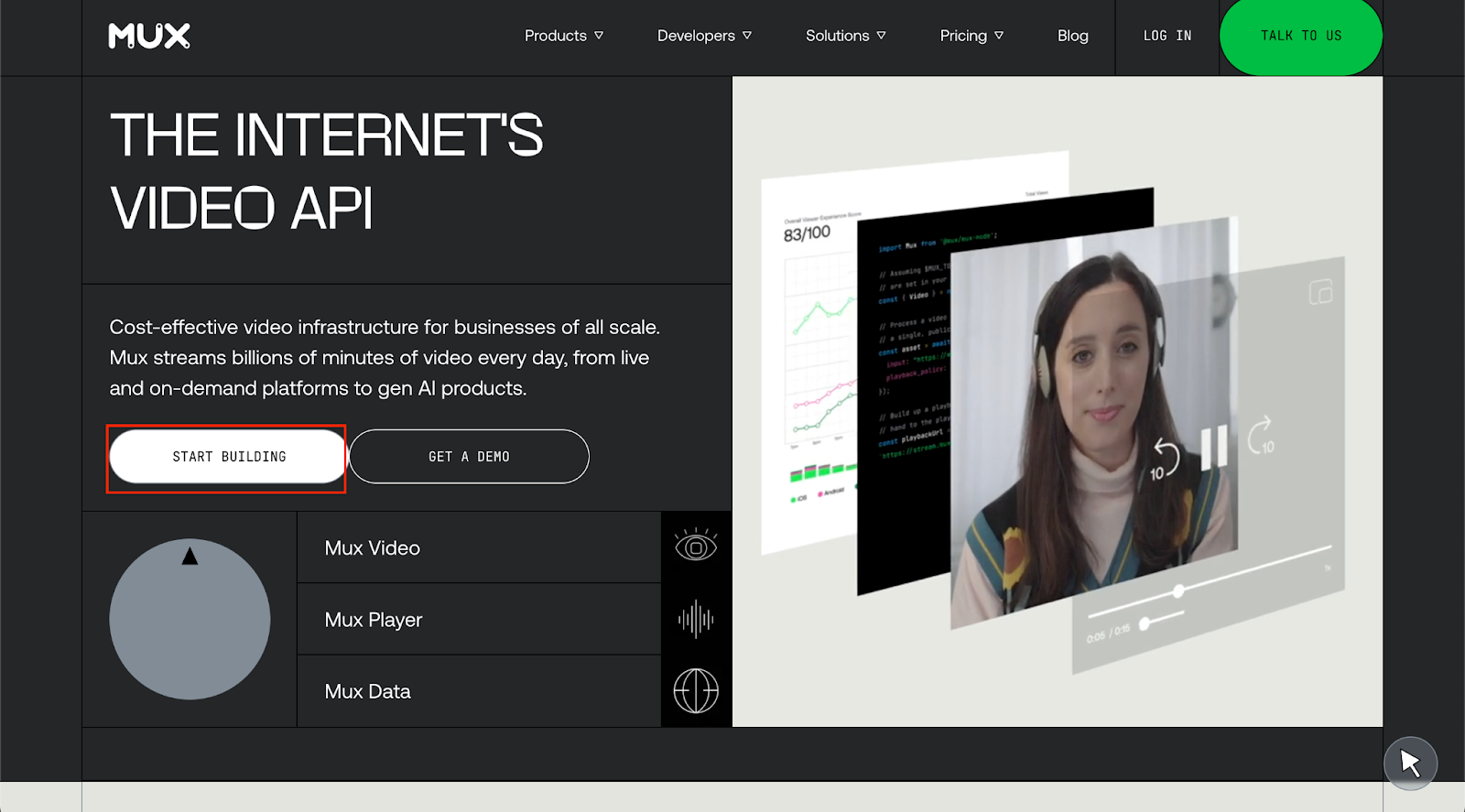Expand the Solutions dropdown arrow
Viewport: 1465px width, 812px height.
tap(882, 36)
